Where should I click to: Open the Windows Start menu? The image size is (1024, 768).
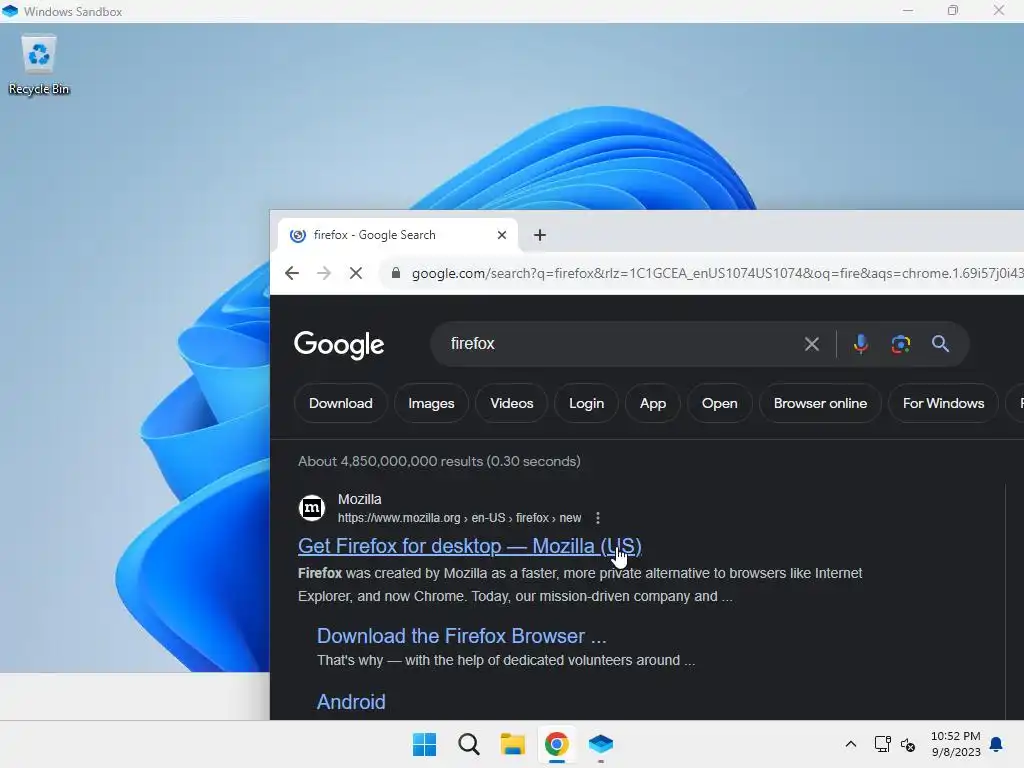[x=424, y=744]
